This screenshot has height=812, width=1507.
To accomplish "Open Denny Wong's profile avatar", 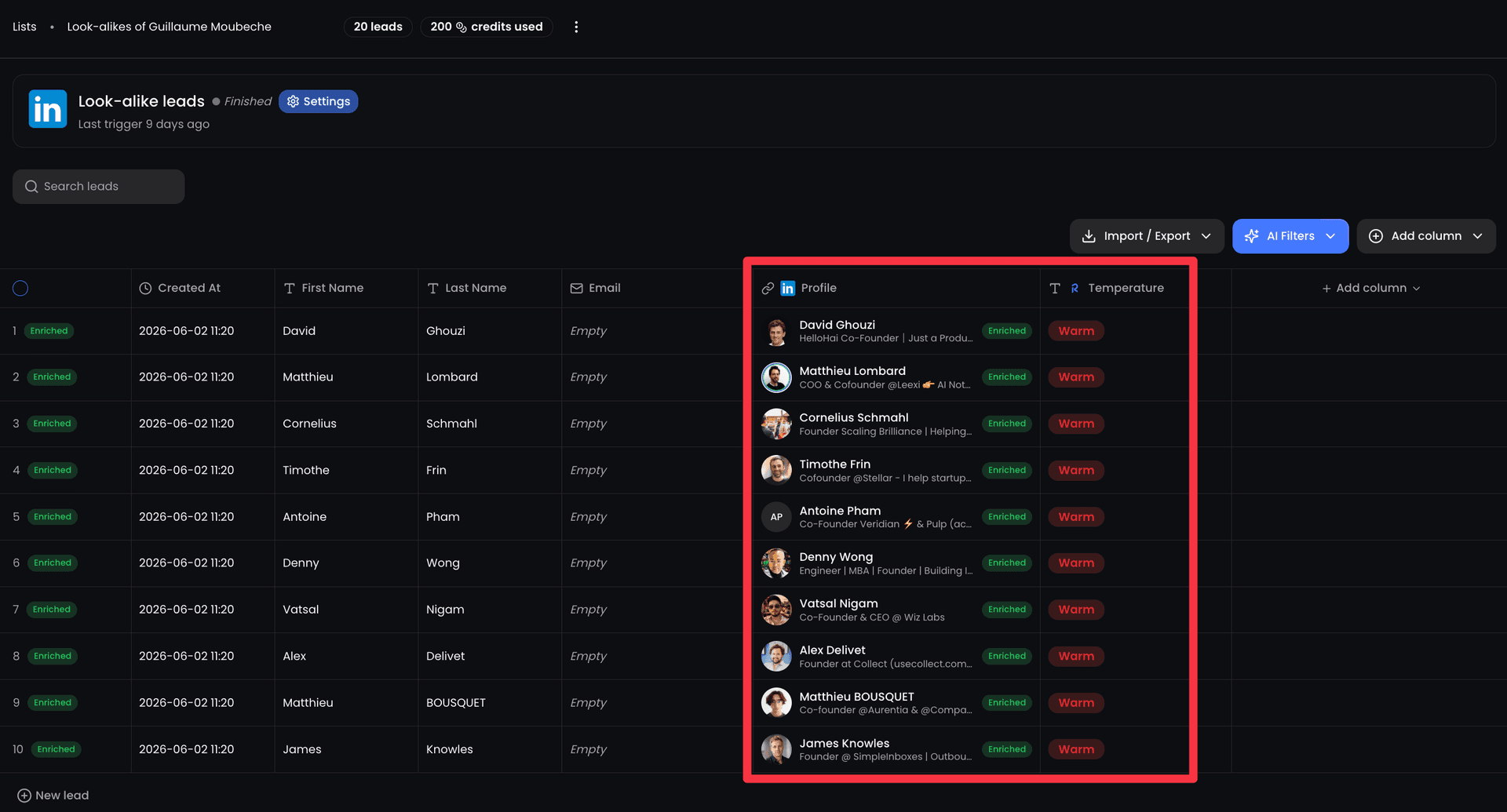I will coord(776,563).
